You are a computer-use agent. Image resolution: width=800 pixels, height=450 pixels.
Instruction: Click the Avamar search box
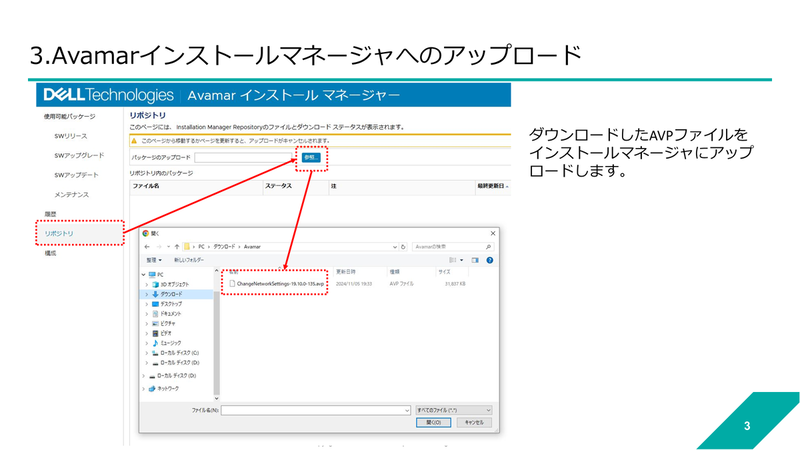(453, 247)
